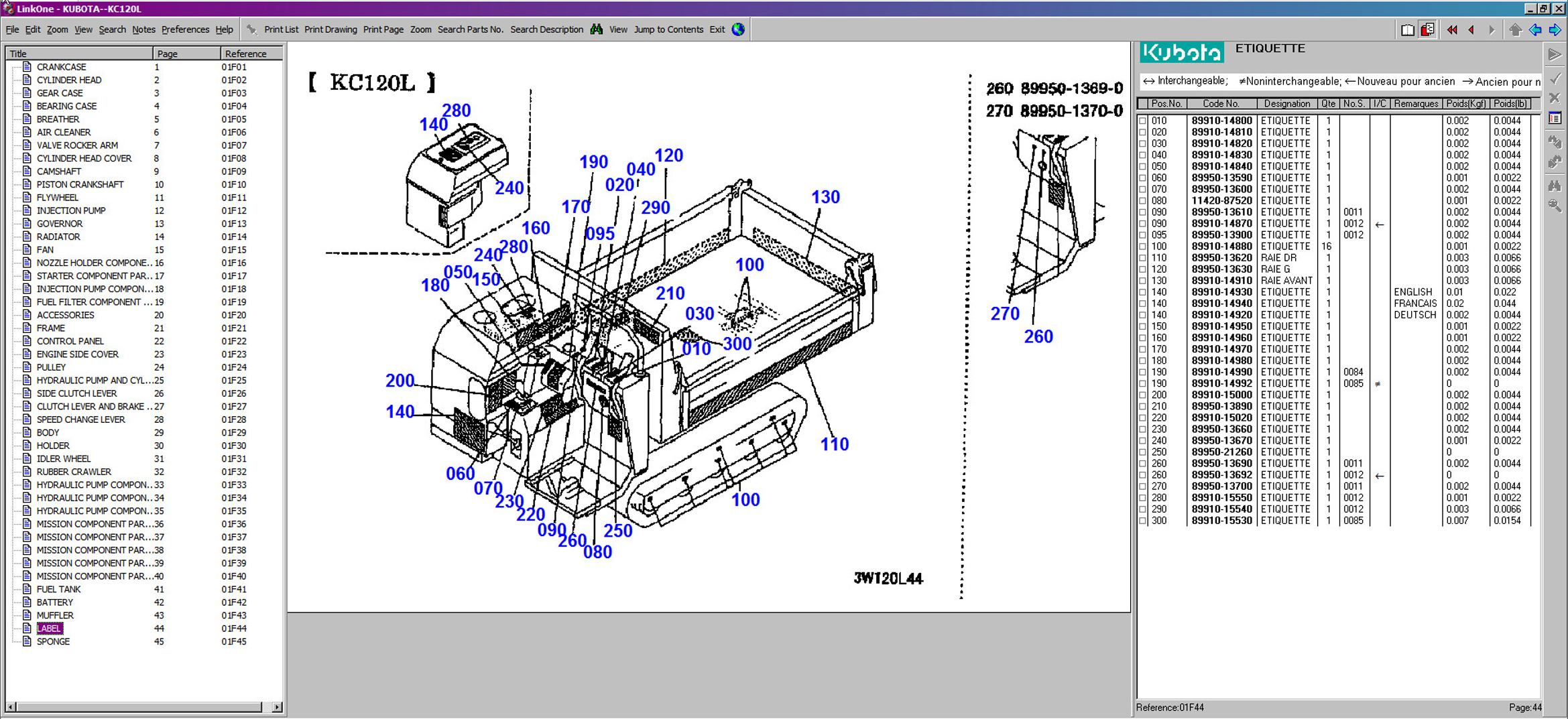Click the Search Parts No. button
The width and height of the screenshot is (1568, 719).
470,29
